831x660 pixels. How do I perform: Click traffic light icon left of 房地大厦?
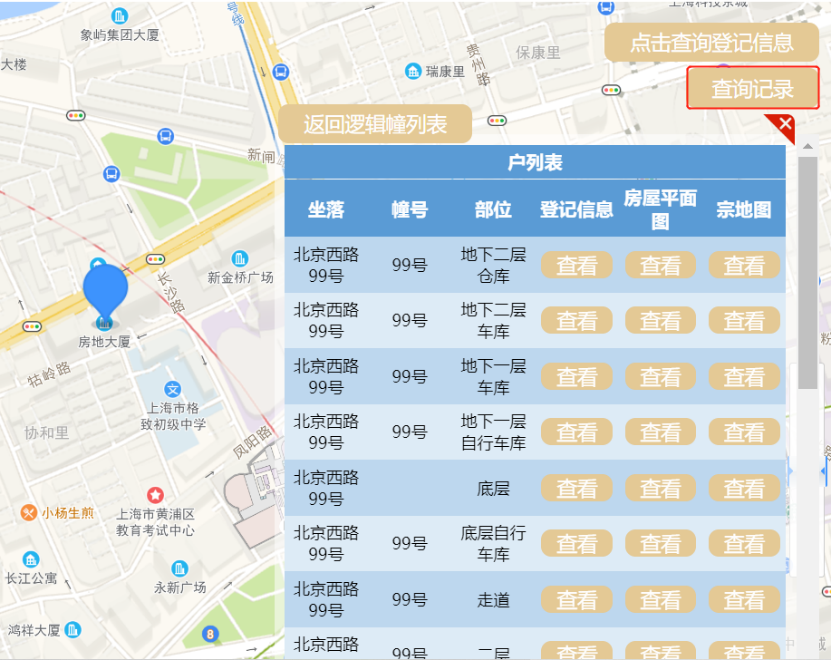32,327
